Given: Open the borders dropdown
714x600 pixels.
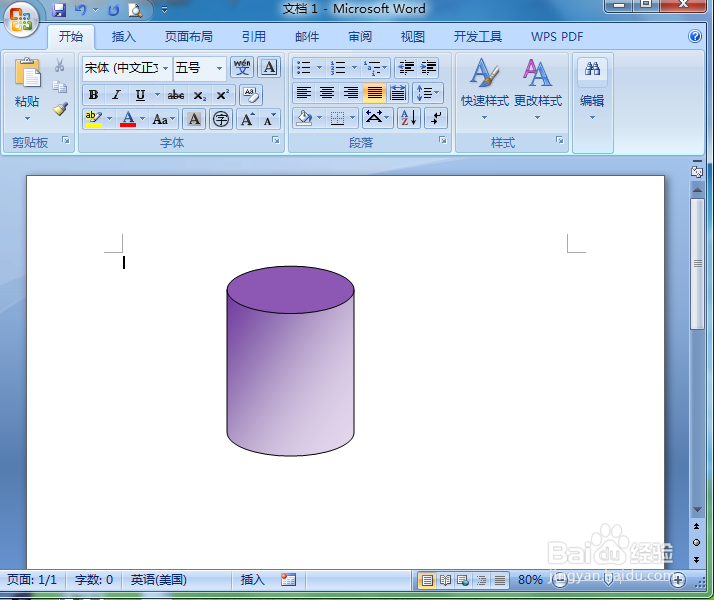Looking at the screenshot, I should tap(353, 118).
